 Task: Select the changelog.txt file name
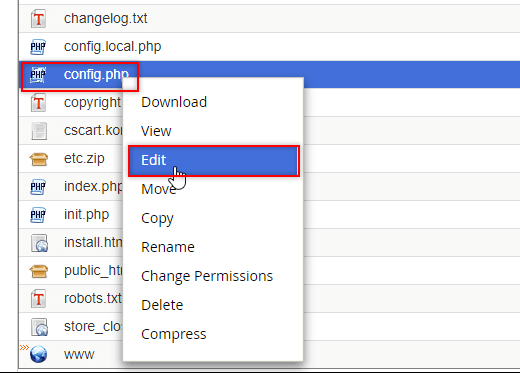click(106, 19)
